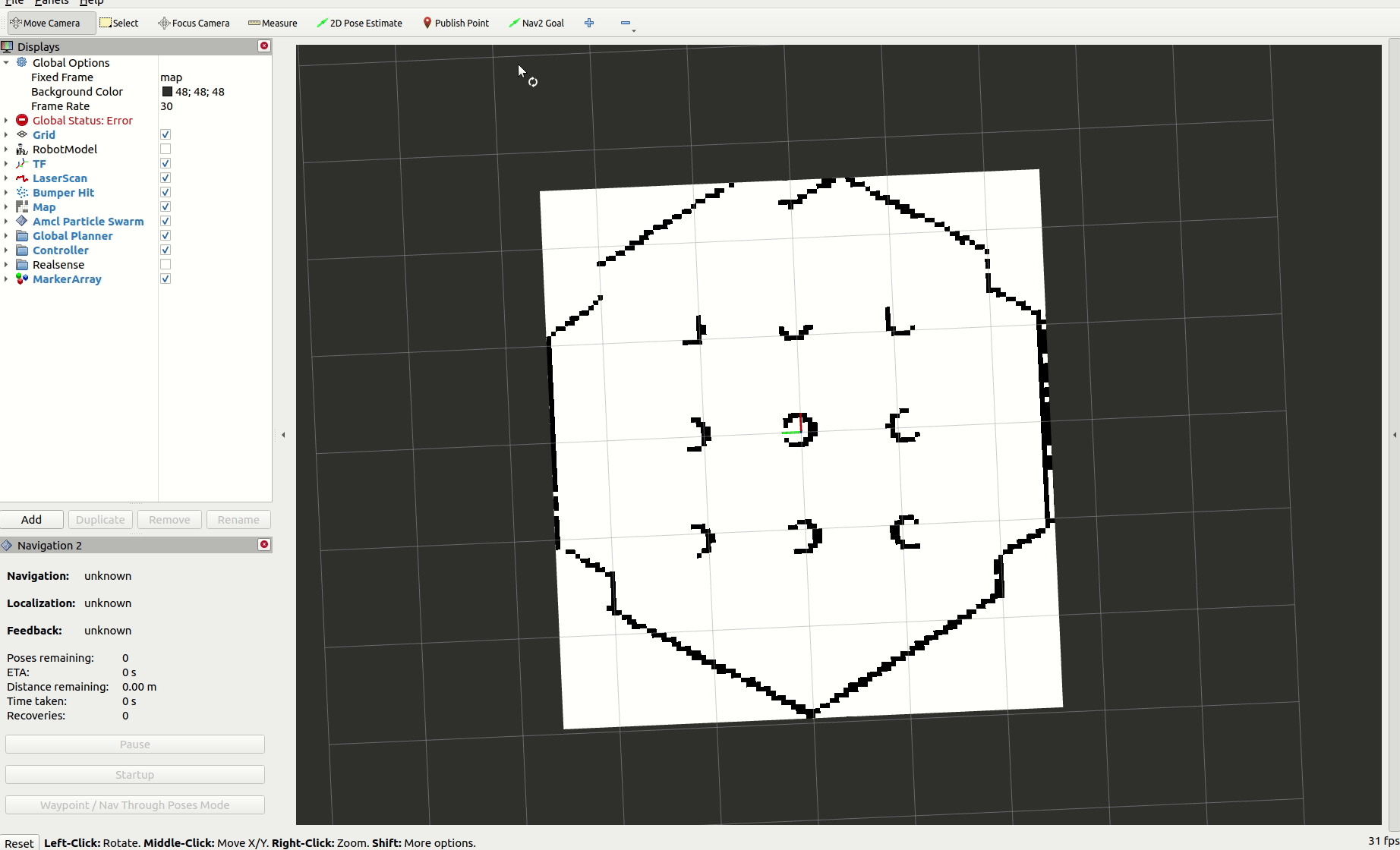Click the LaserScan display icon

(x=22, y=178)
